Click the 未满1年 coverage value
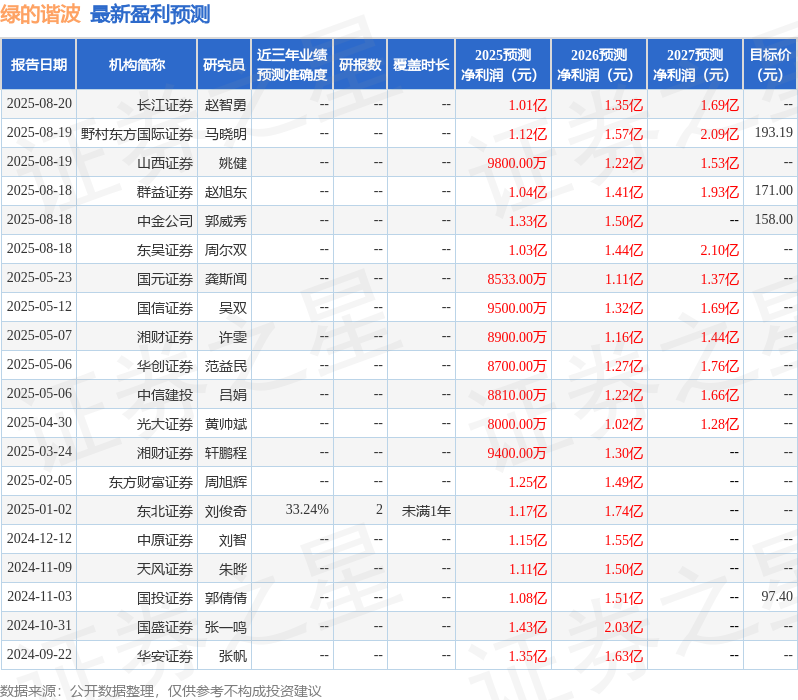Viewport: 798px width, 700px height. [426, 511]
